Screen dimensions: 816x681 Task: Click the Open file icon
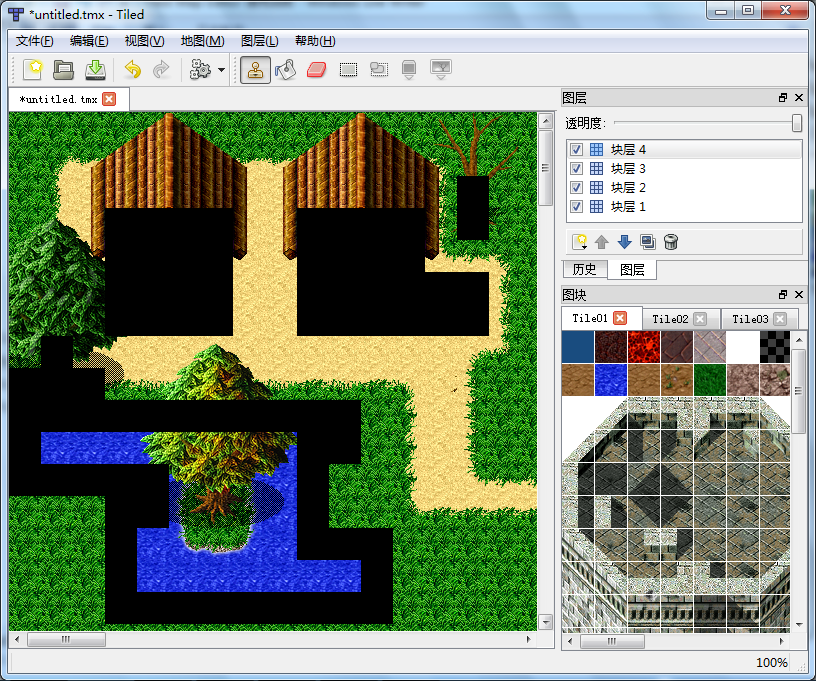63,69
